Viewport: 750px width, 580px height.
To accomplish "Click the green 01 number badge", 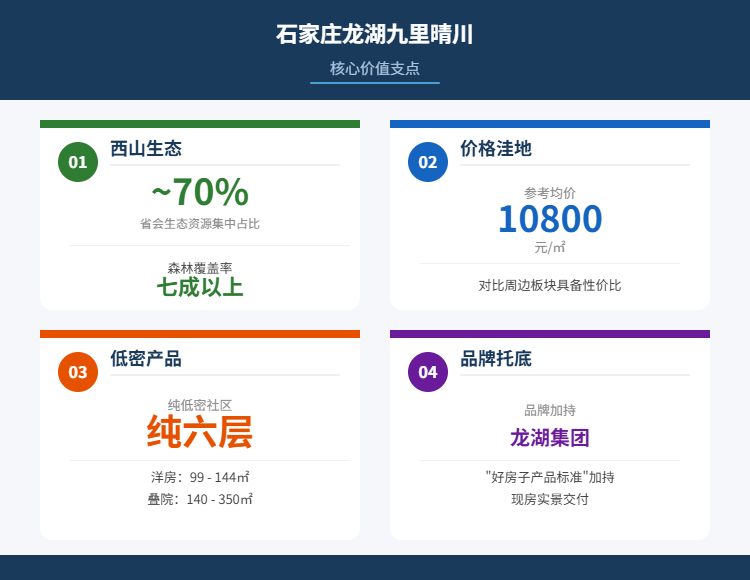I will click(78, 162).
